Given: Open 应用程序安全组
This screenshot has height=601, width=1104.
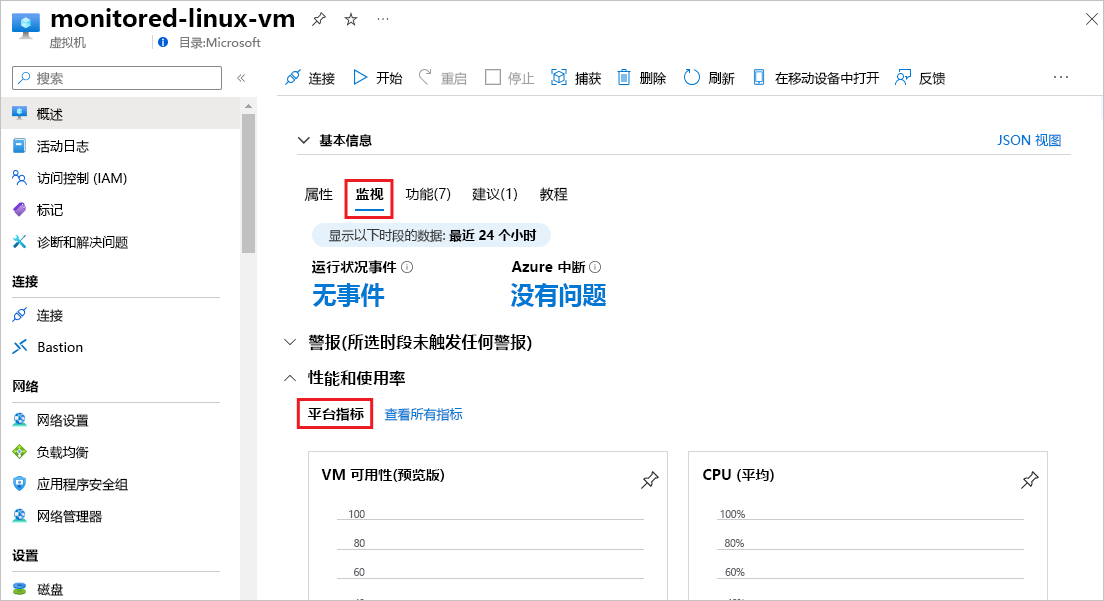Looking at the screenshot, I should pyautogui.click(x=120, y=484).
